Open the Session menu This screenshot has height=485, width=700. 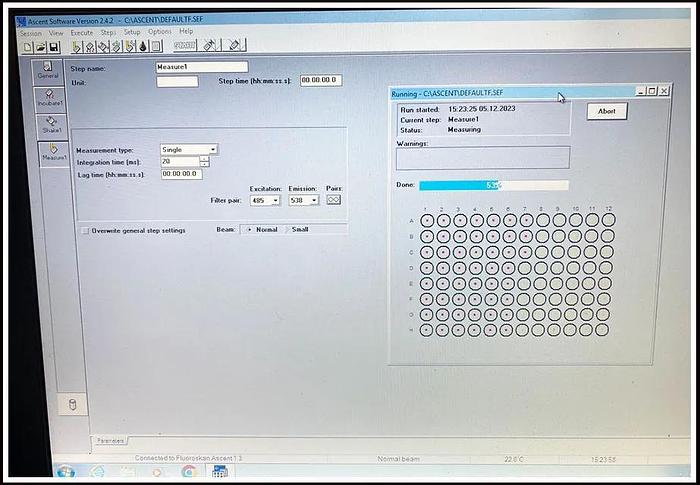[30, 34]
